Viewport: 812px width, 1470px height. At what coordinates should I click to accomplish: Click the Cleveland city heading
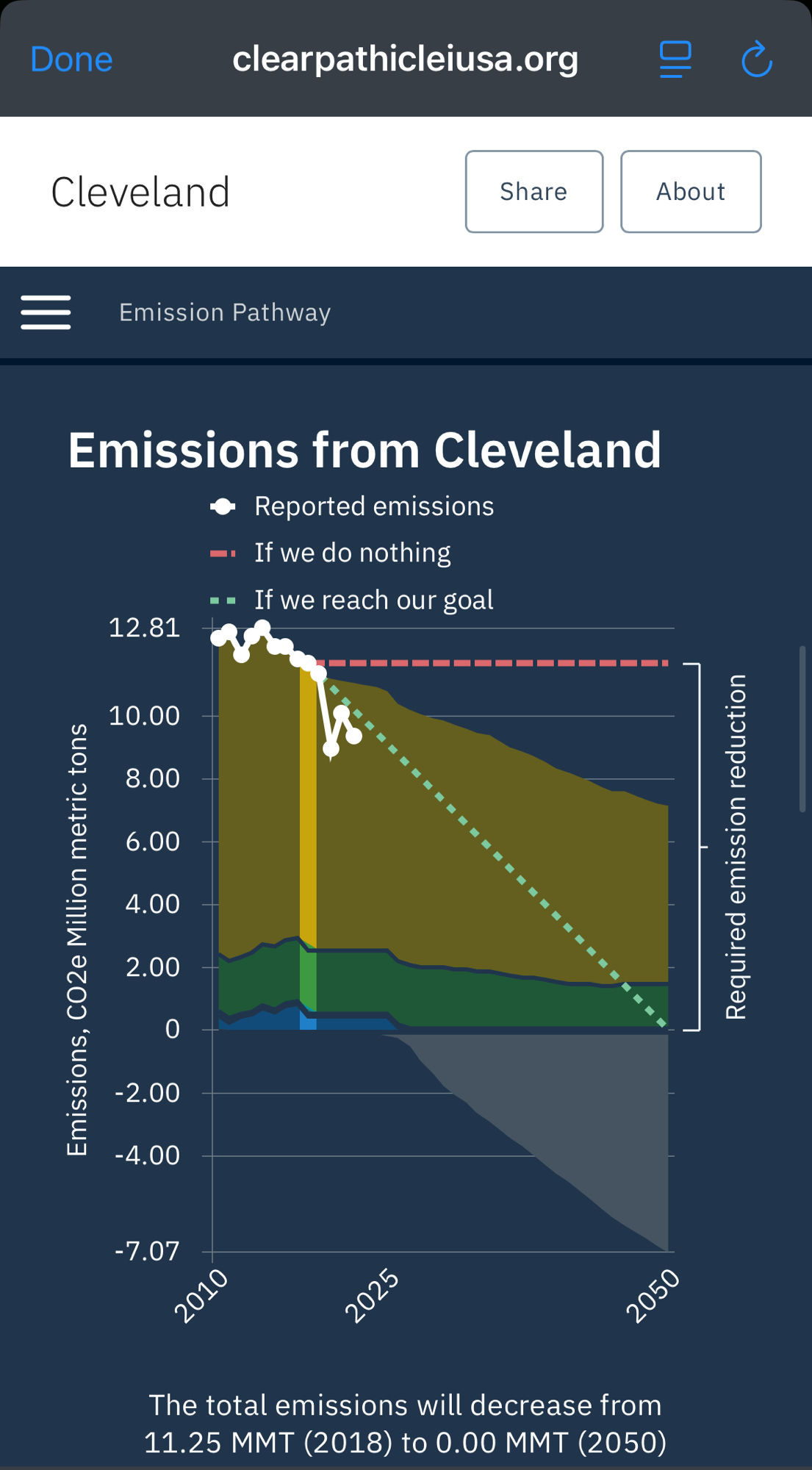pos(140,193)
